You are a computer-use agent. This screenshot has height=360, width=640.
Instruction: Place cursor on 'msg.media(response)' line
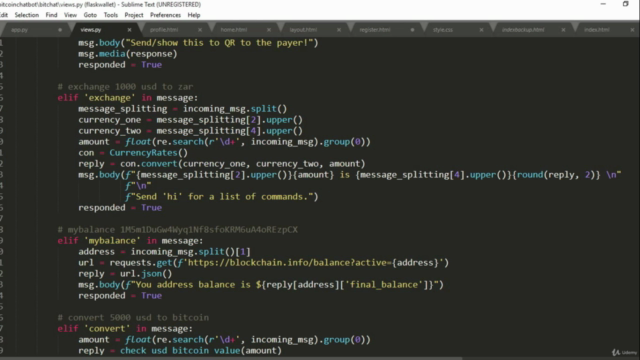(128, 53)
